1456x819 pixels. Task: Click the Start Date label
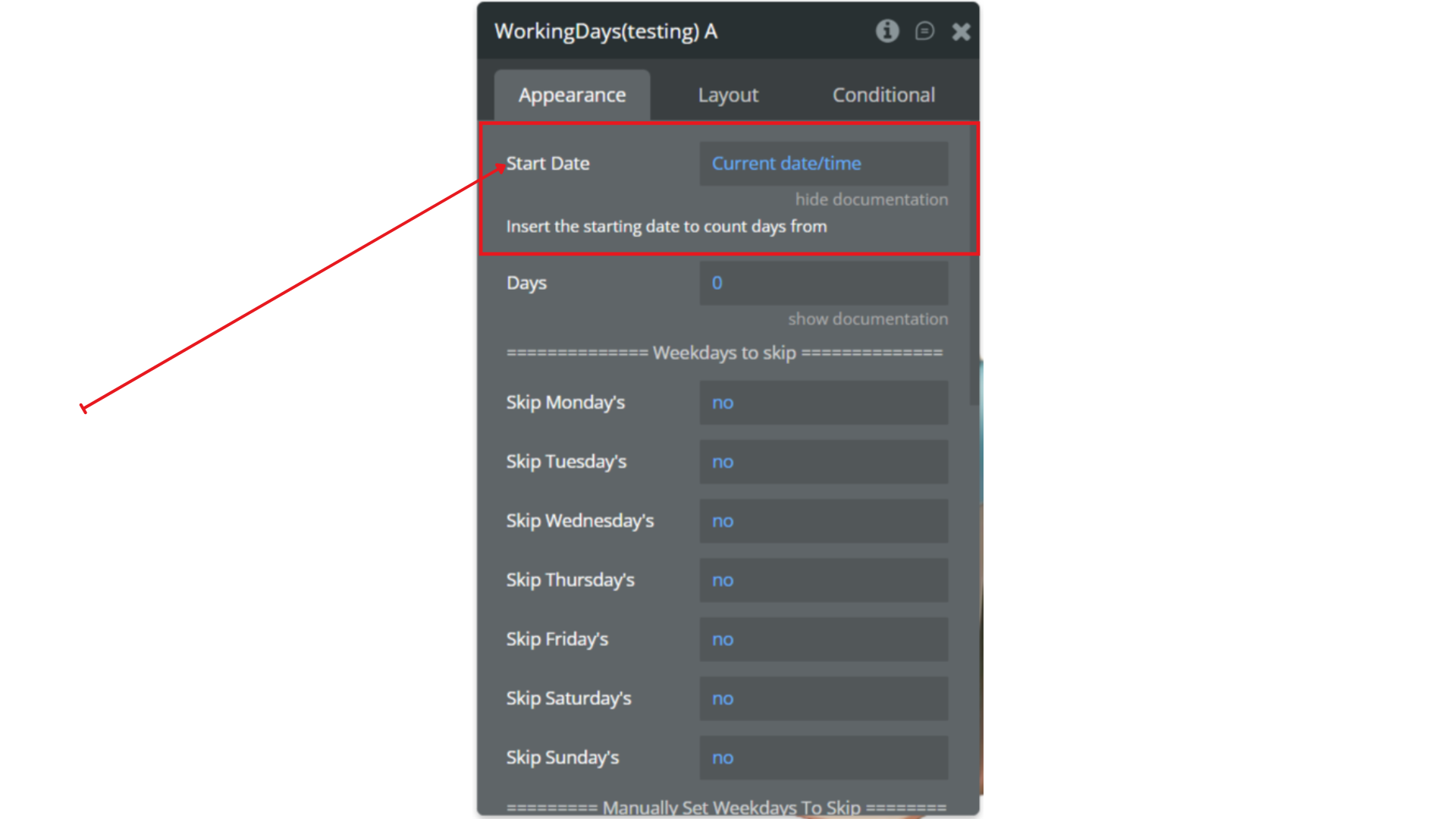click(x=548, y=164)
